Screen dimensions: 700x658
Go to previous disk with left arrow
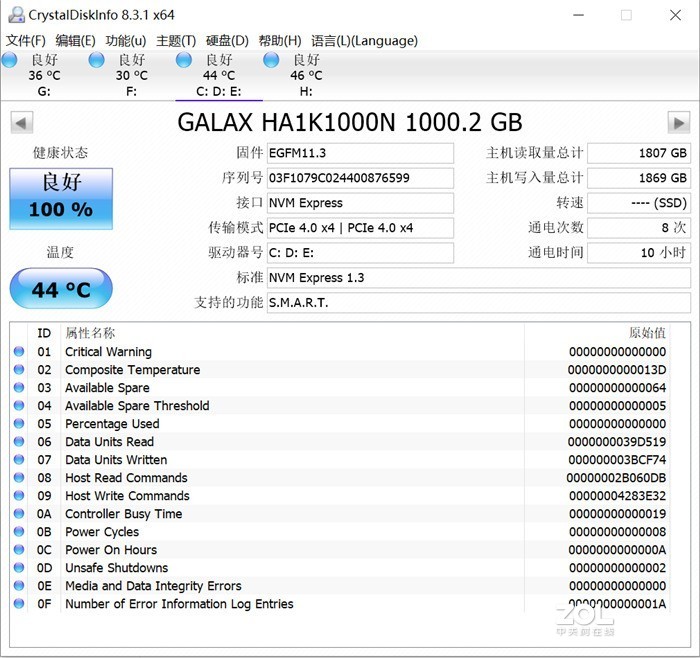pos(21,122)
